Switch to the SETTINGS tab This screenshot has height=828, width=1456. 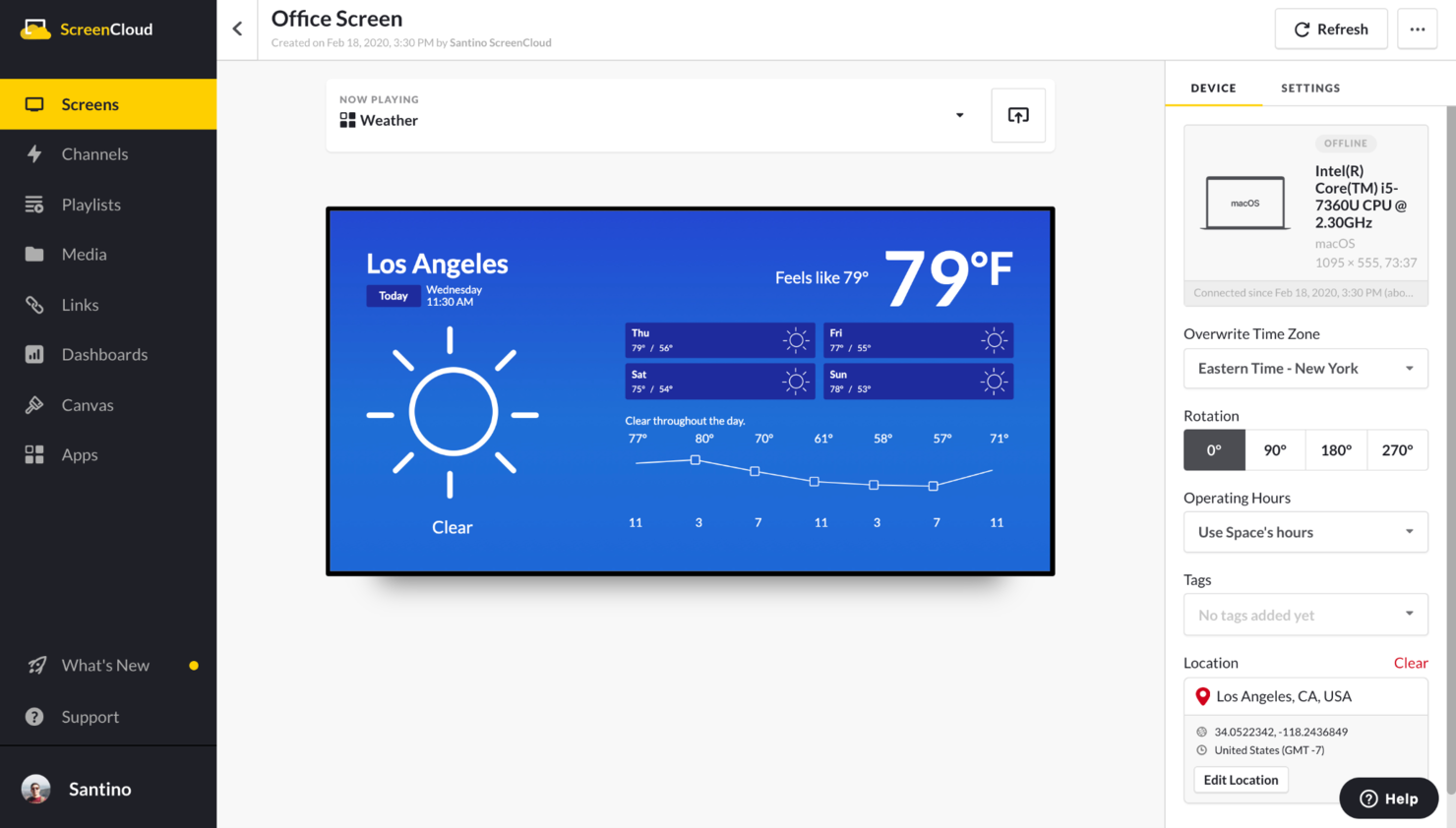click(1310, 88)
